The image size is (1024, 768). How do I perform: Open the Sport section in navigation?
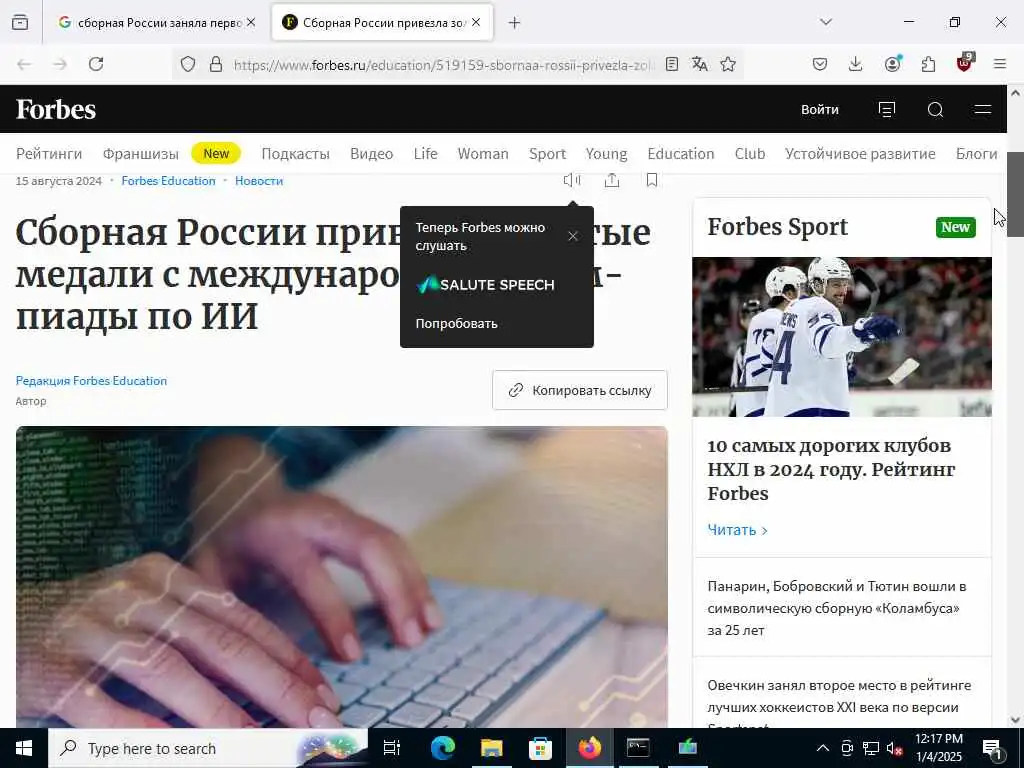pos(547,153)
